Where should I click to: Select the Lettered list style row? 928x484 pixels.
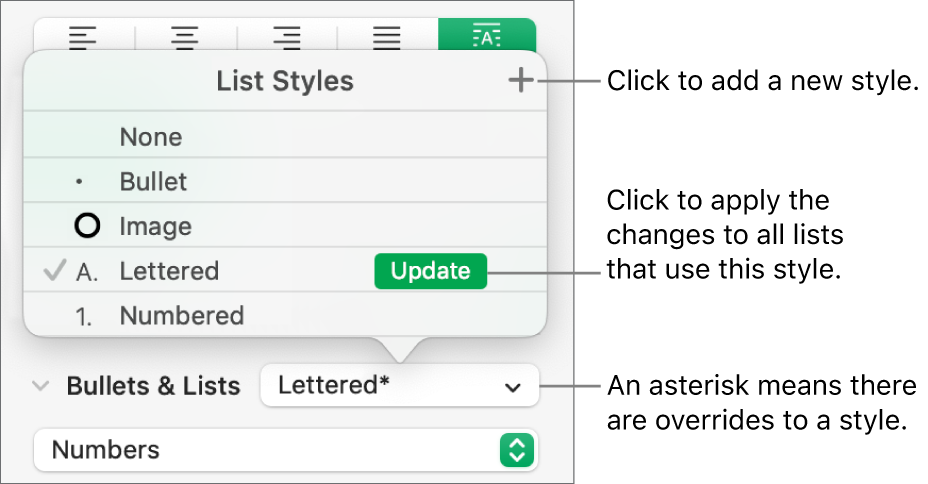pos(168,271)
